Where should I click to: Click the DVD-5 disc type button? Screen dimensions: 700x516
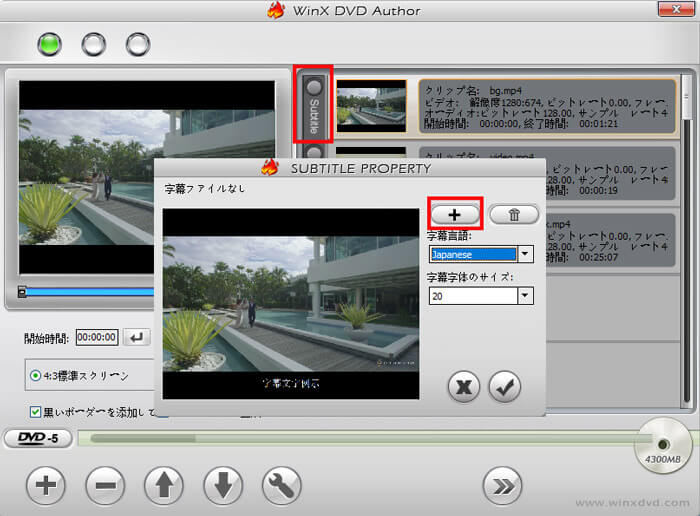[x=38, y=438]
